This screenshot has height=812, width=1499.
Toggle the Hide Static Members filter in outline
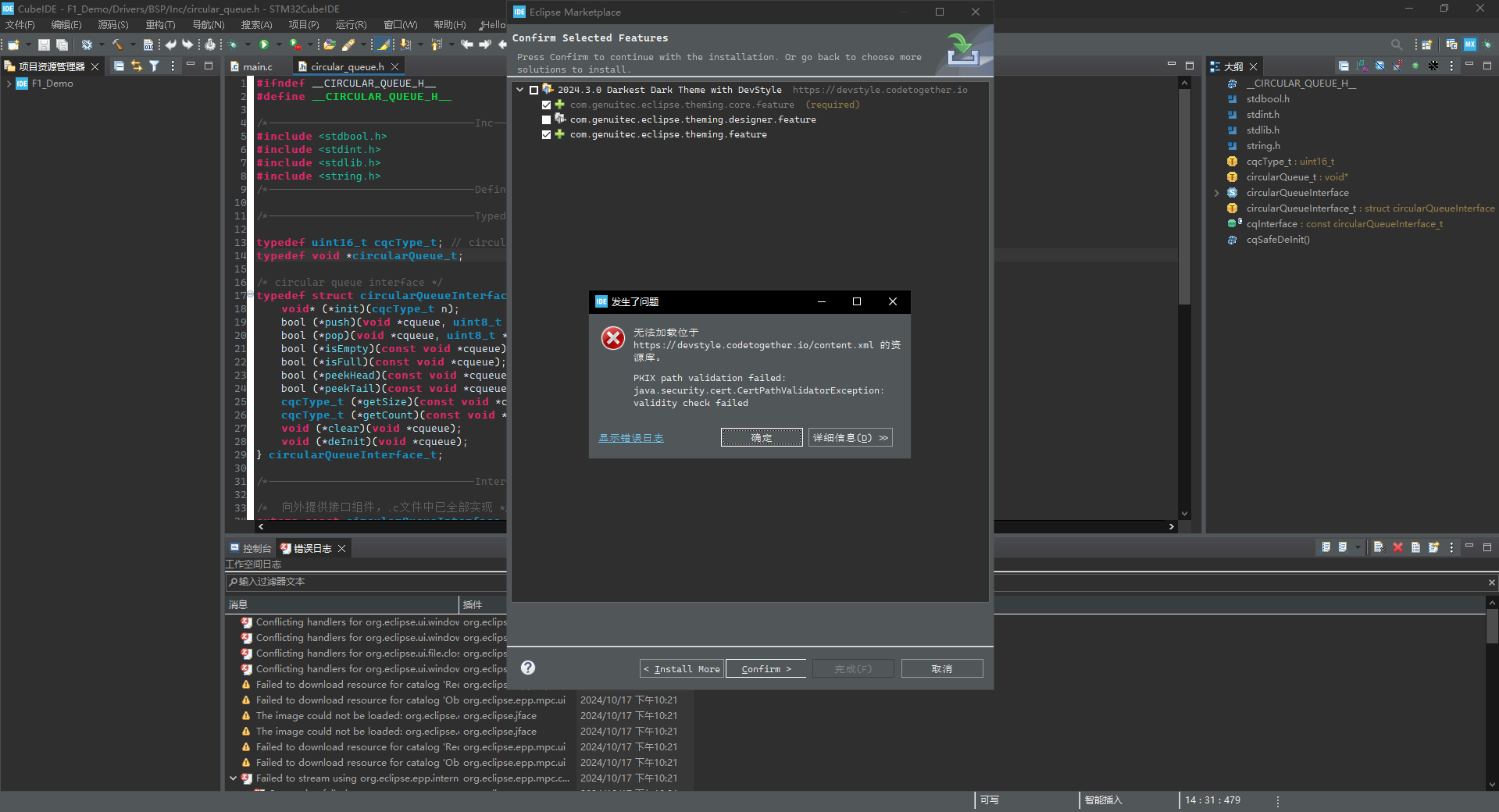pyautogui.click(x=1397, y=66)
